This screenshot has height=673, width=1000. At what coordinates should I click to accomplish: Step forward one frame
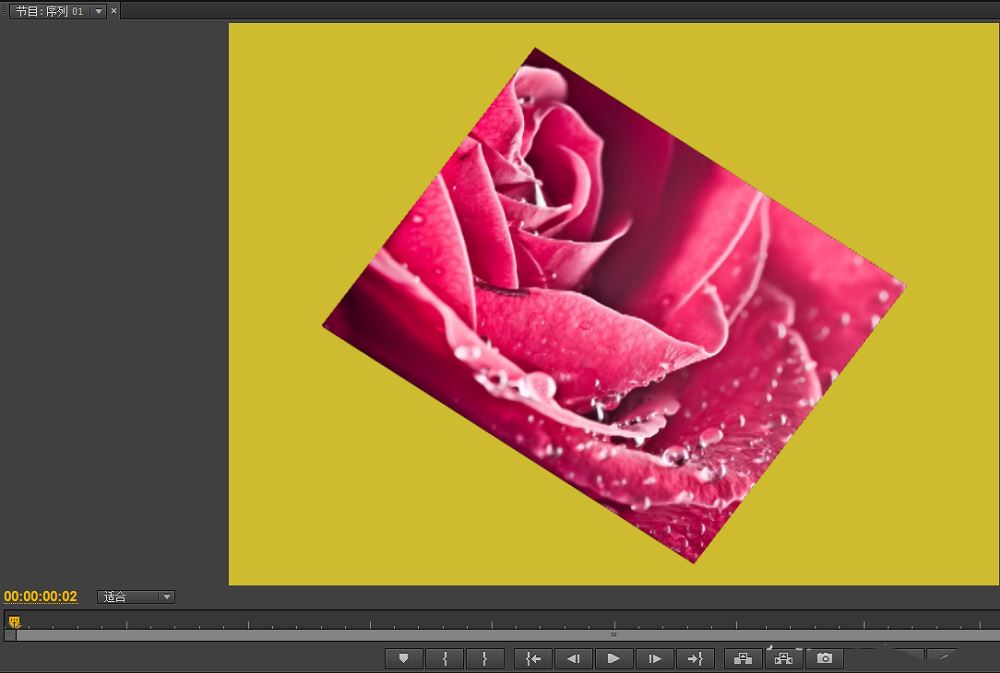tap(655, 658)
